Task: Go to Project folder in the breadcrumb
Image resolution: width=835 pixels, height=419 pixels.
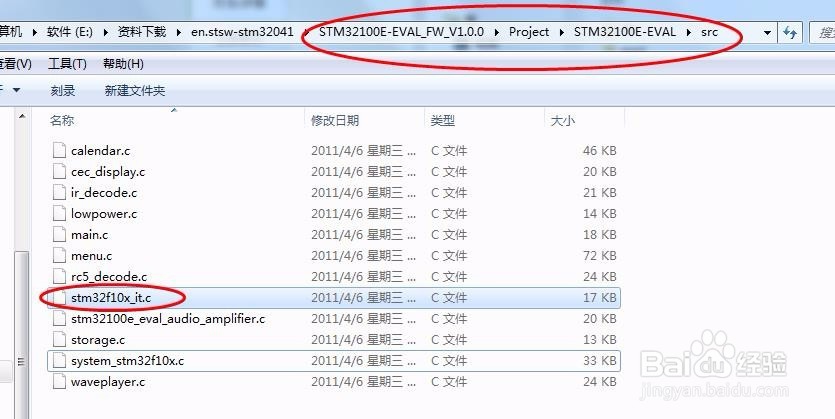Action: (529, 32)
